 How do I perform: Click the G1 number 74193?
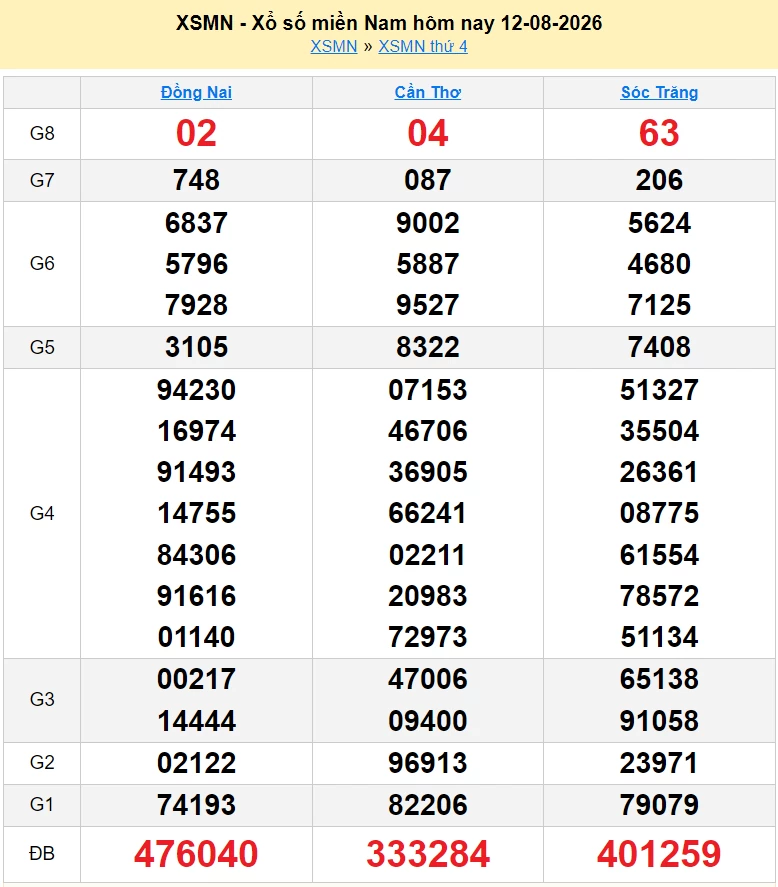(x=196, y=805)
